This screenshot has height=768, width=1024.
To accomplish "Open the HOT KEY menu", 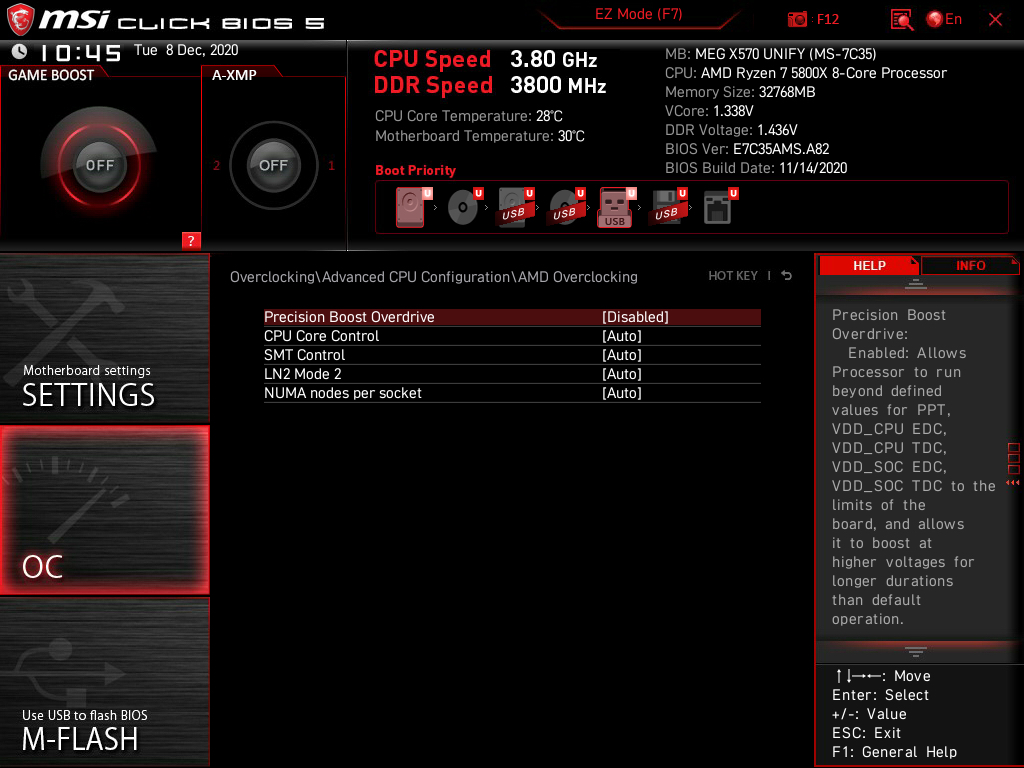I will [733, 276].
